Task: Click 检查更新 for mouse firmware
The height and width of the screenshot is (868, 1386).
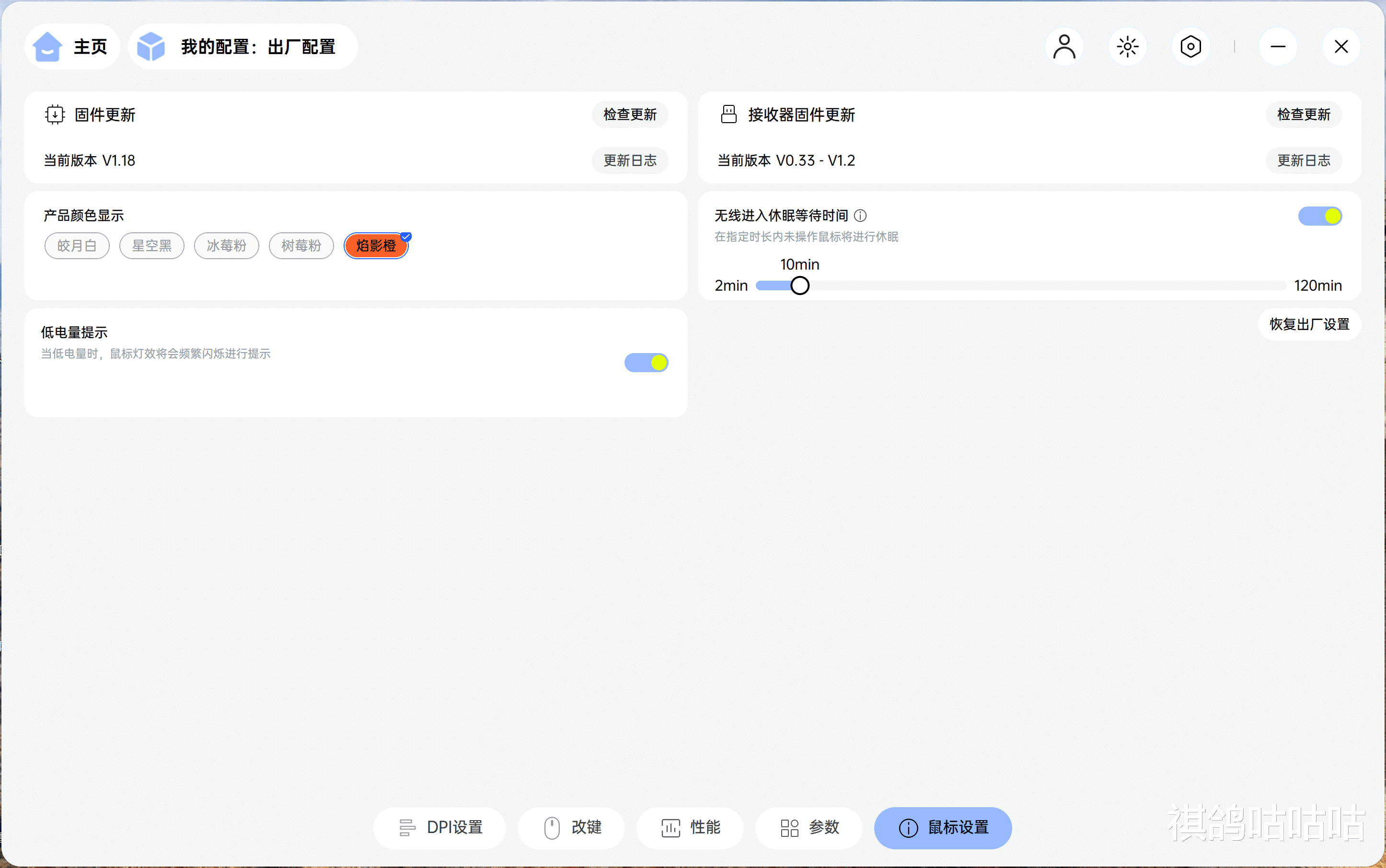Action: coord(630,114)
